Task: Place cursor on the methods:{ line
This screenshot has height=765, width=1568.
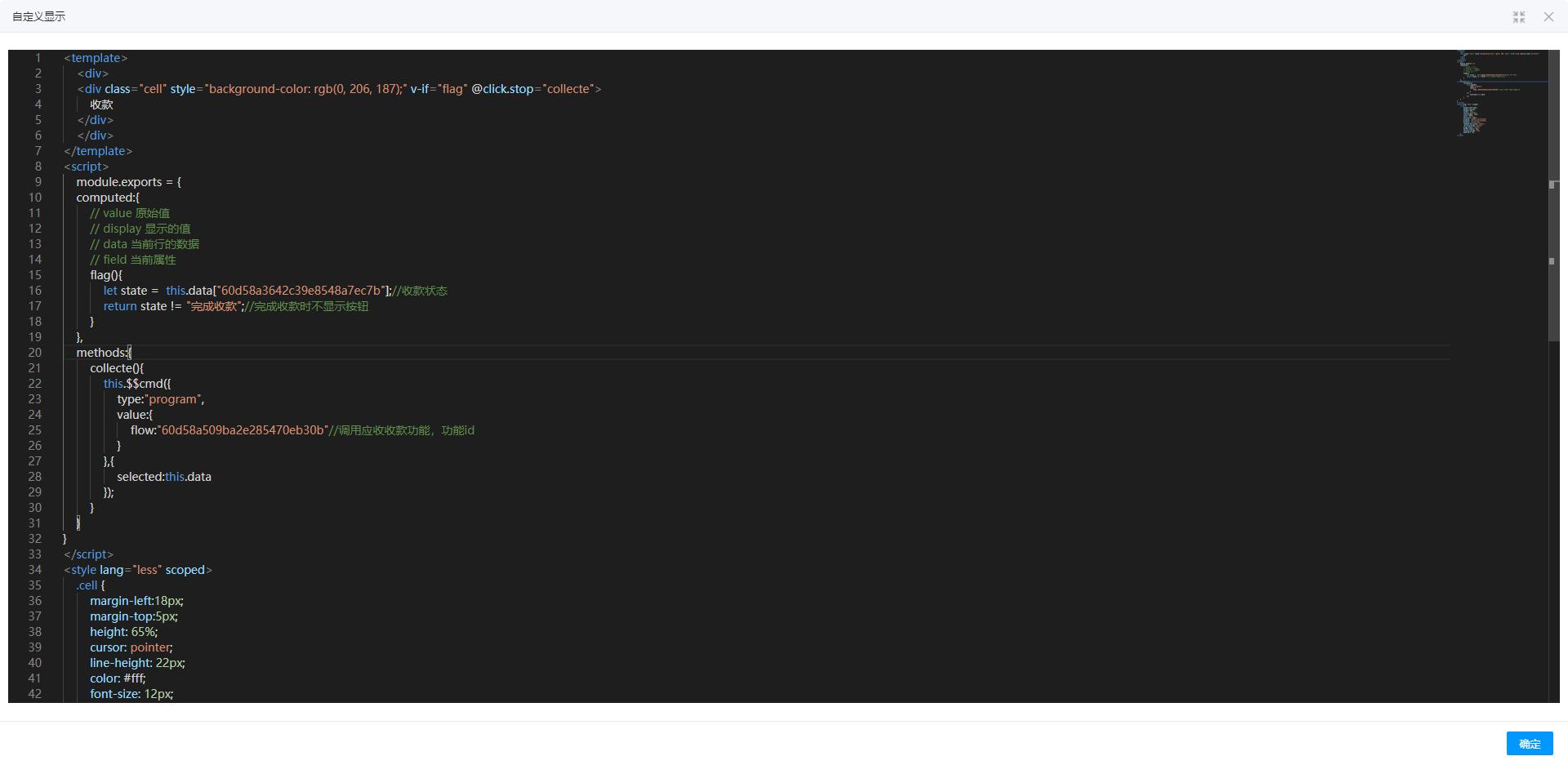Action: [x=104, y=353]
